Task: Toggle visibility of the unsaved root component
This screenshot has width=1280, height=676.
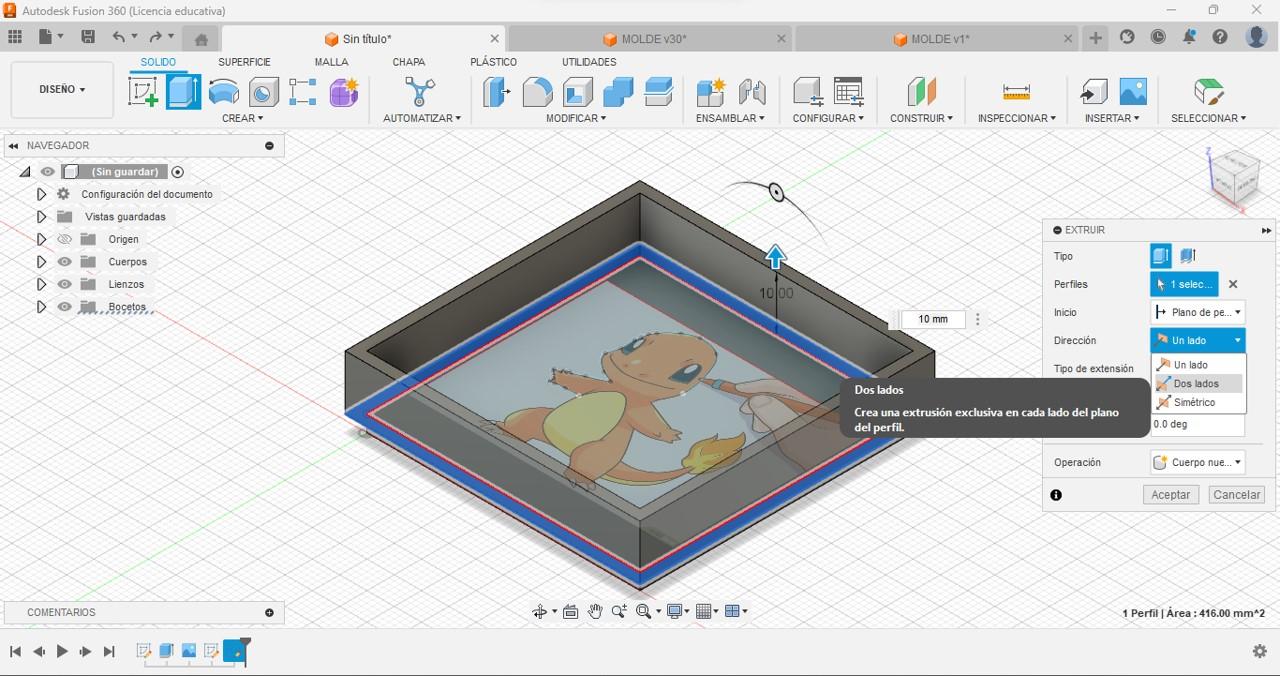Action: [x=47, y=172]
